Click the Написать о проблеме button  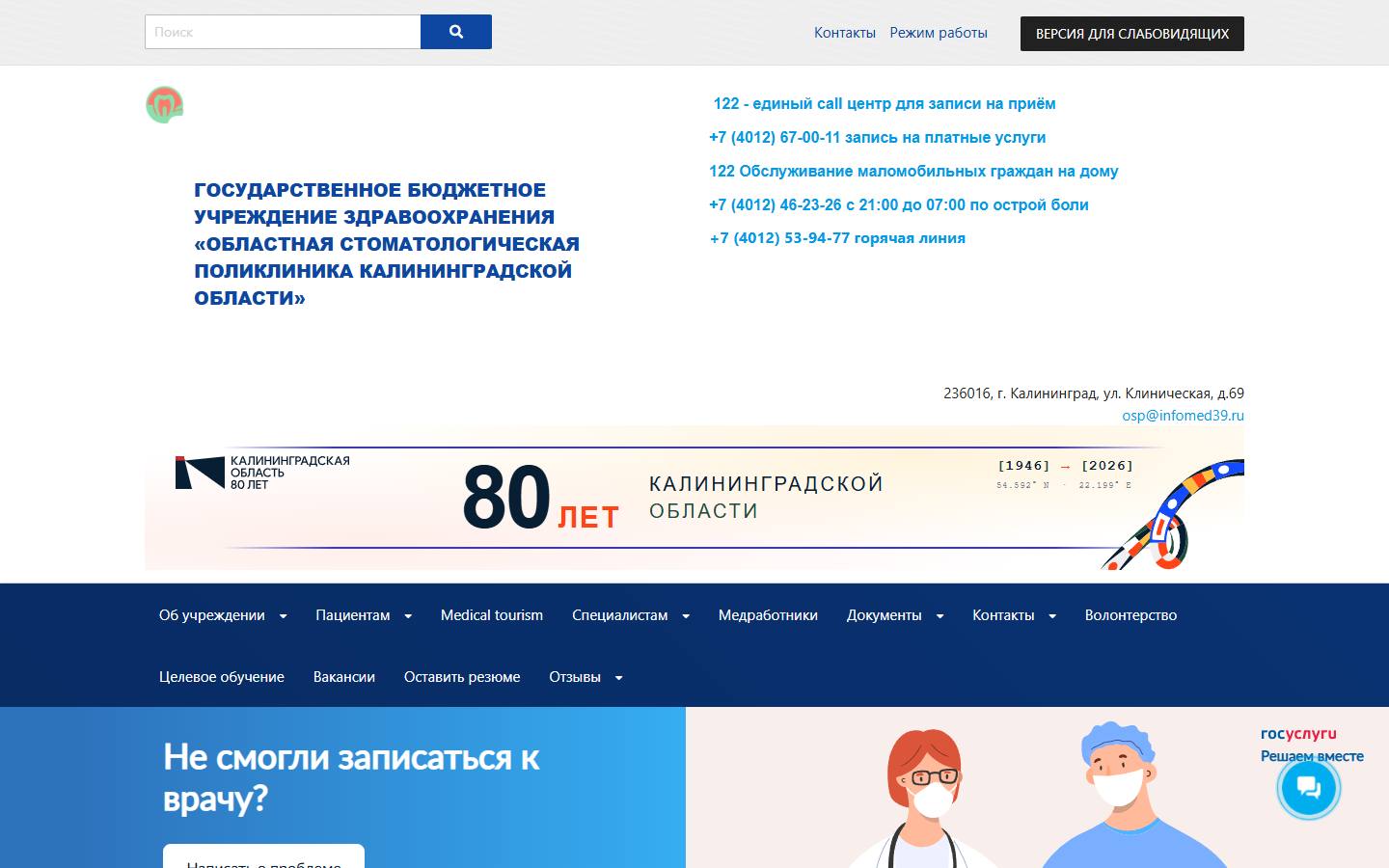click(x=263, y=856)
